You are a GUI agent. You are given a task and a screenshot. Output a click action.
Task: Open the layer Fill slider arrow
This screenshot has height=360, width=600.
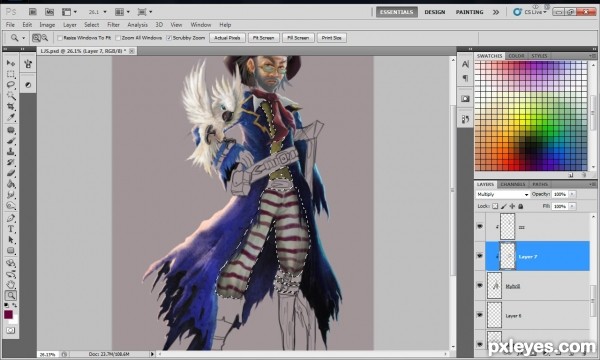point(572,206)
